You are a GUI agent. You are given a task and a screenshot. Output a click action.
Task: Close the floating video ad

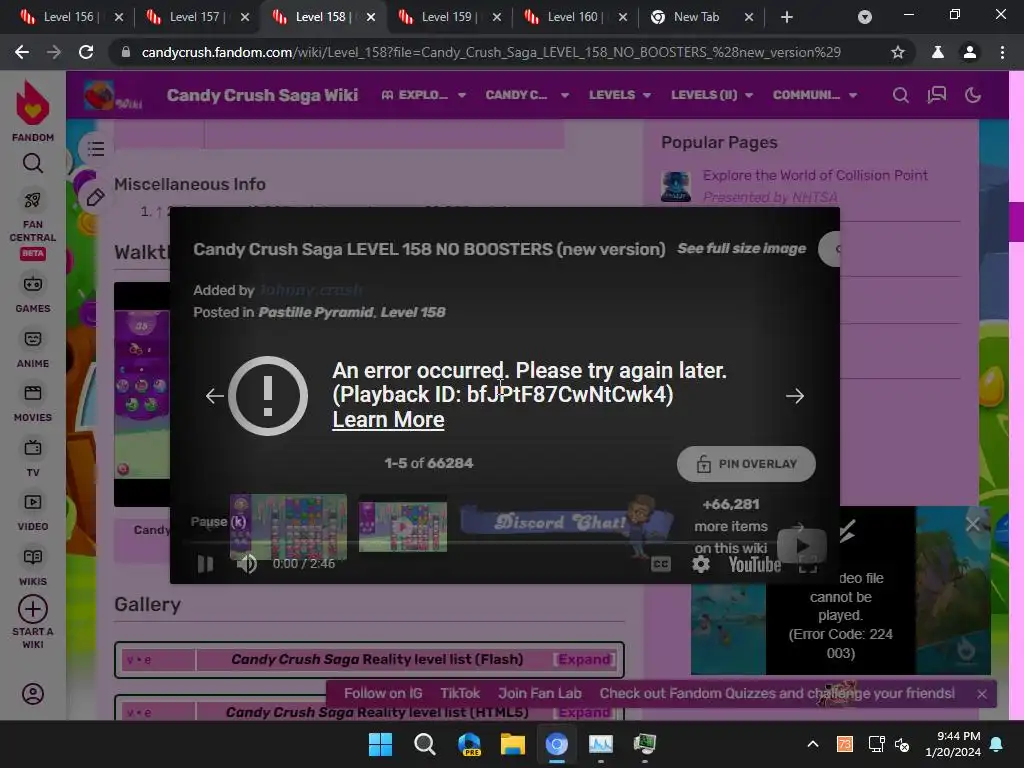click(972, 524)
